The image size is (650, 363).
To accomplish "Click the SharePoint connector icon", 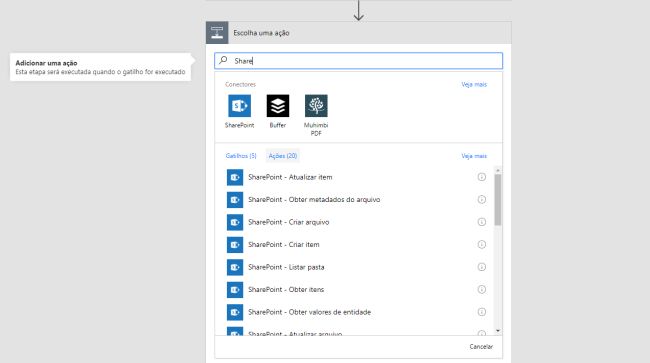I will (239, 106).
